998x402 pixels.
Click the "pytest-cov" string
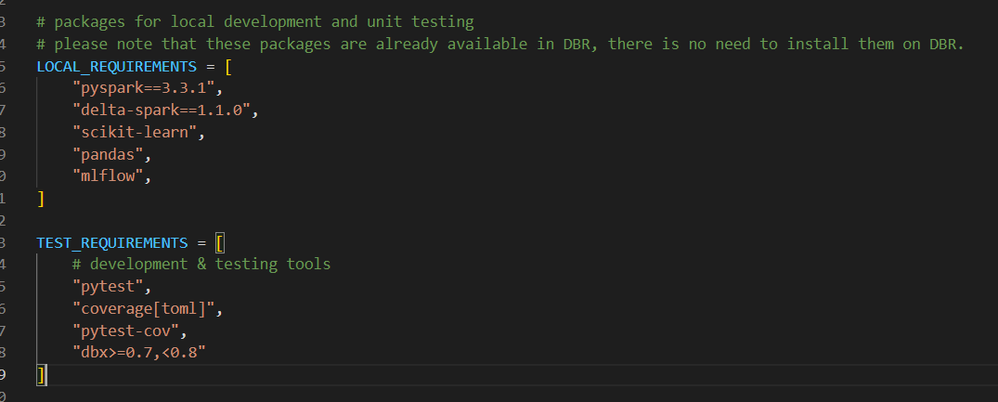point(126,331)
